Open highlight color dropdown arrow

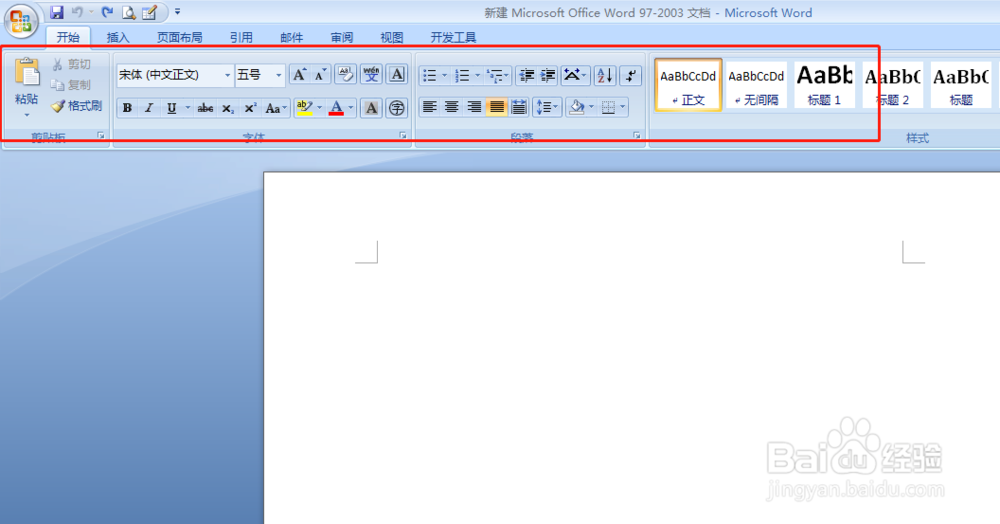pos(320,108)
